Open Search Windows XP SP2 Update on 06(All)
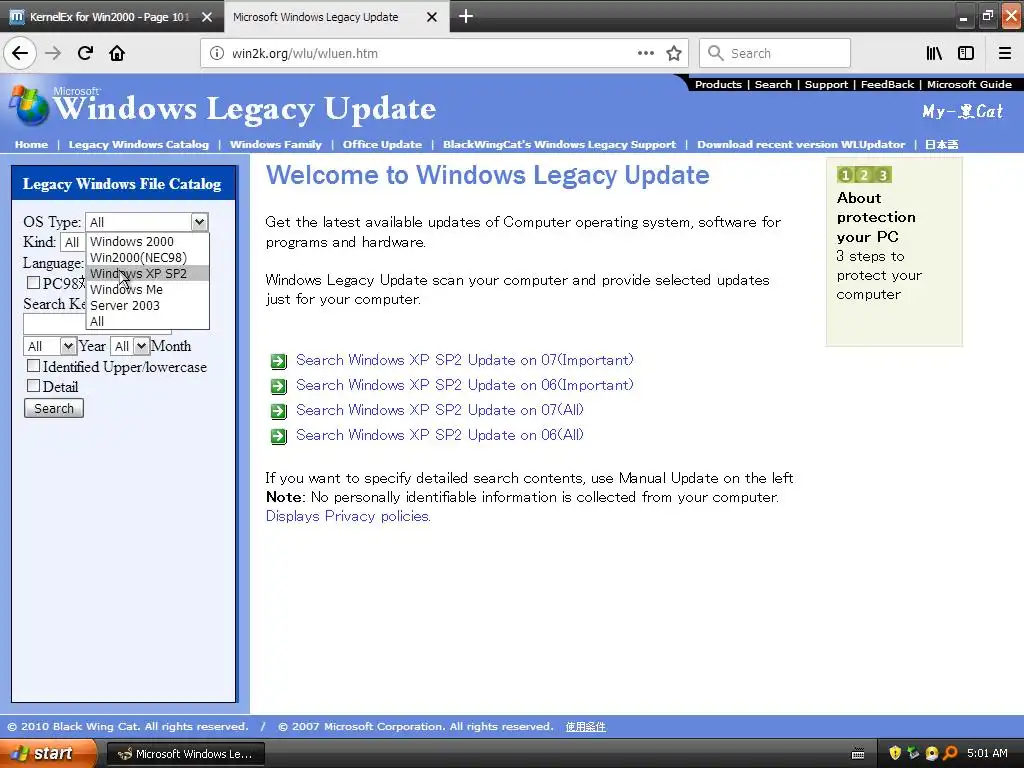This screenshot has height=768, width=1024. click(x=440, y=435)
